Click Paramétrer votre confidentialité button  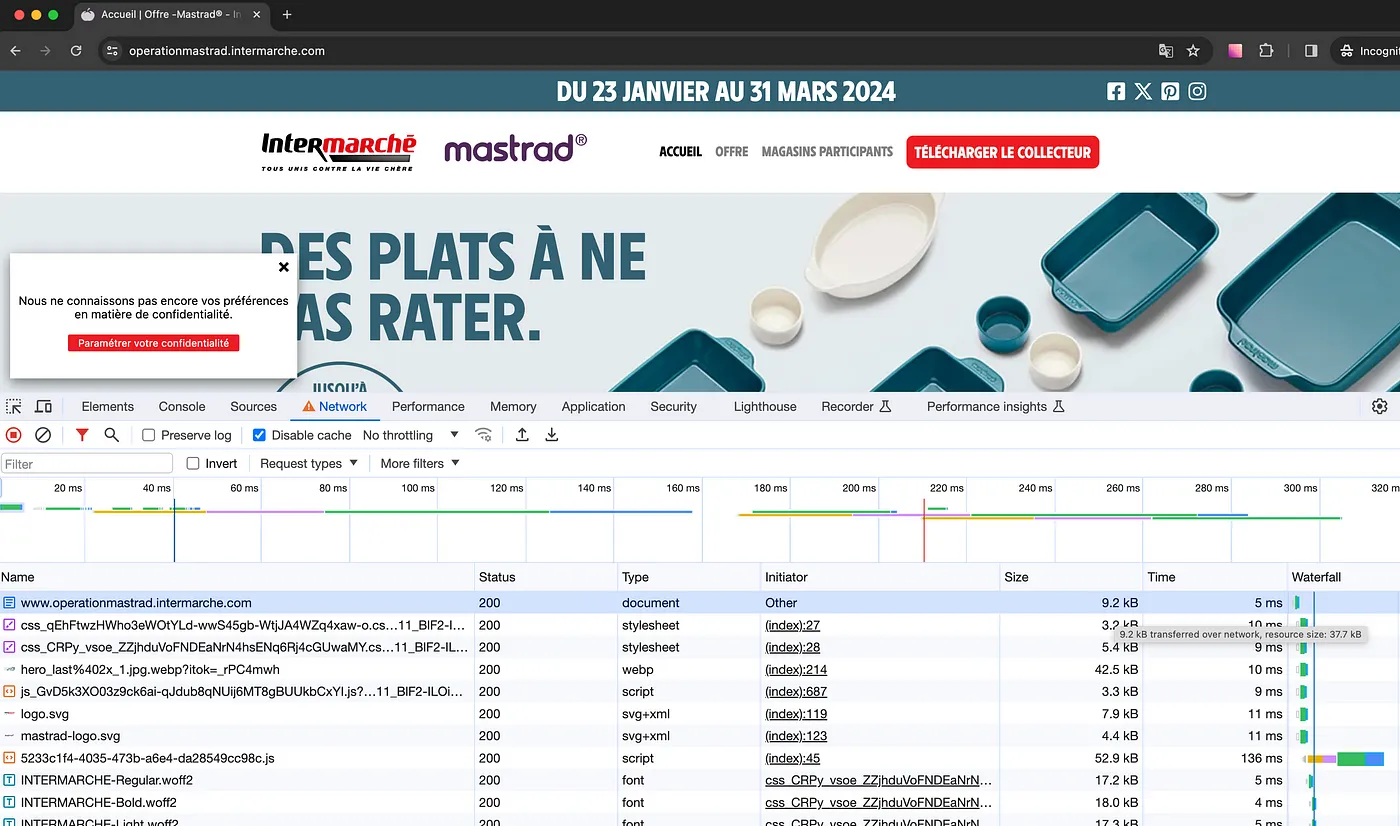153,343
